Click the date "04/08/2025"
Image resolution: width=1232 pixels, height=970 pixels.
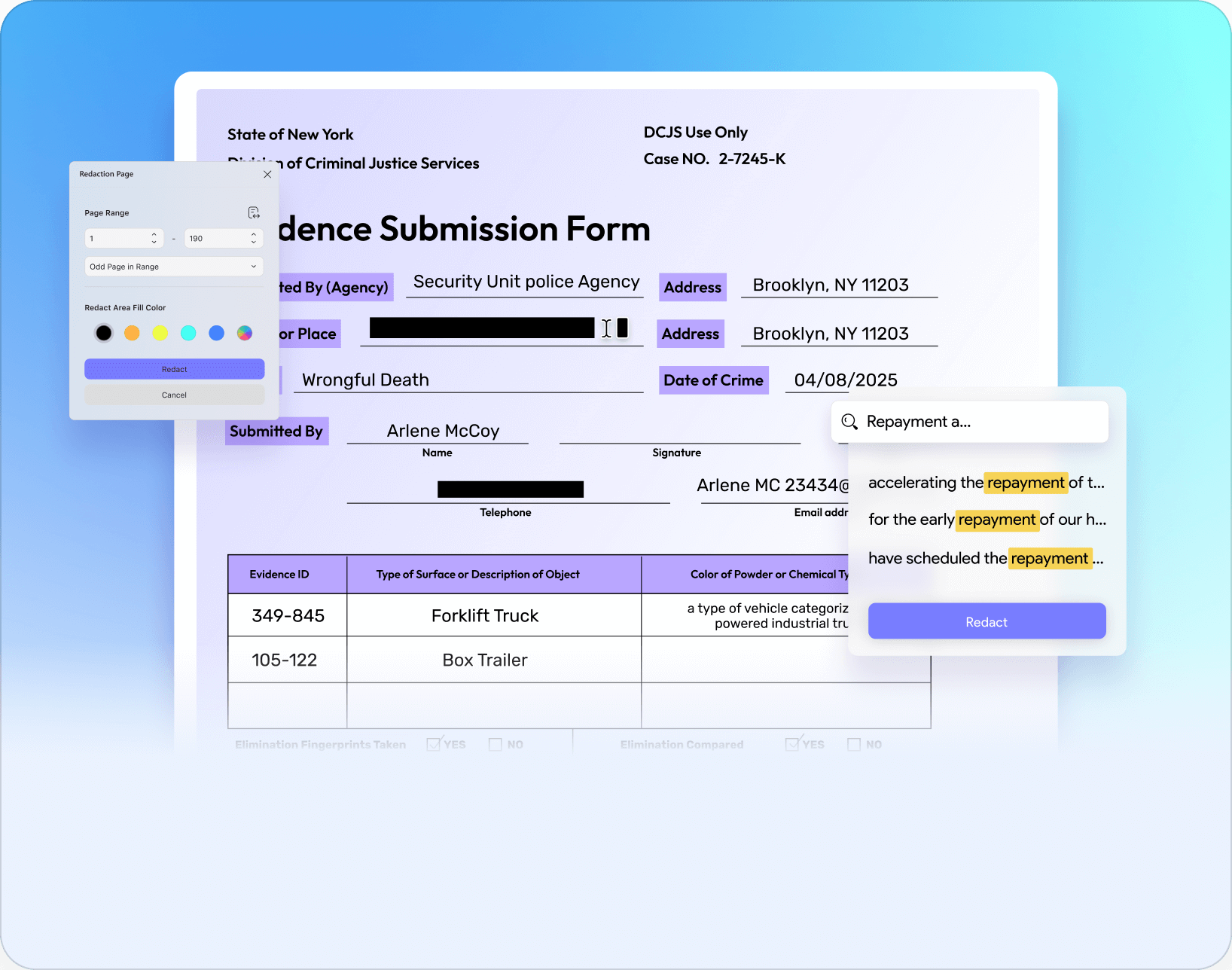(x=846, y=380)
